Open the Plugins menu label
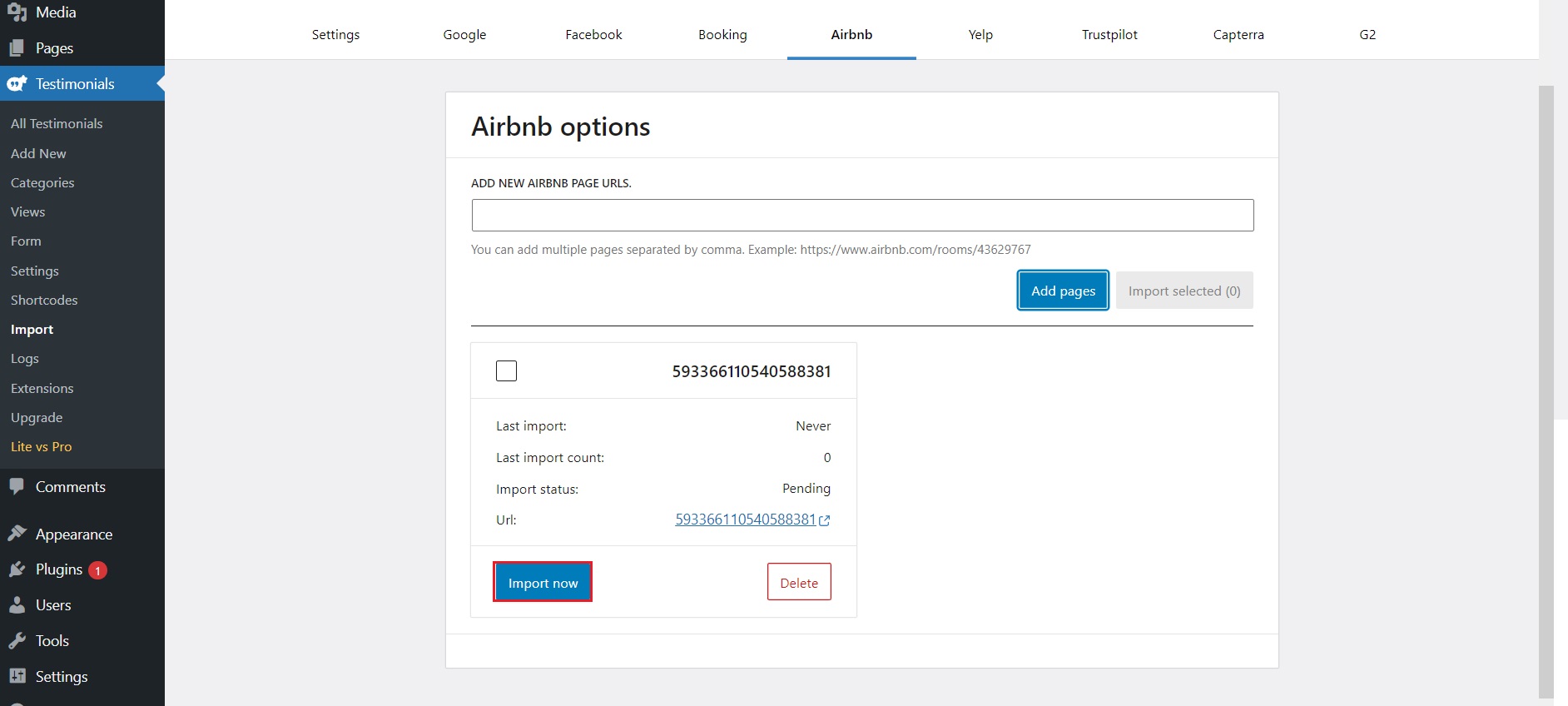The image size is (1568, 706). click(59, 569)
